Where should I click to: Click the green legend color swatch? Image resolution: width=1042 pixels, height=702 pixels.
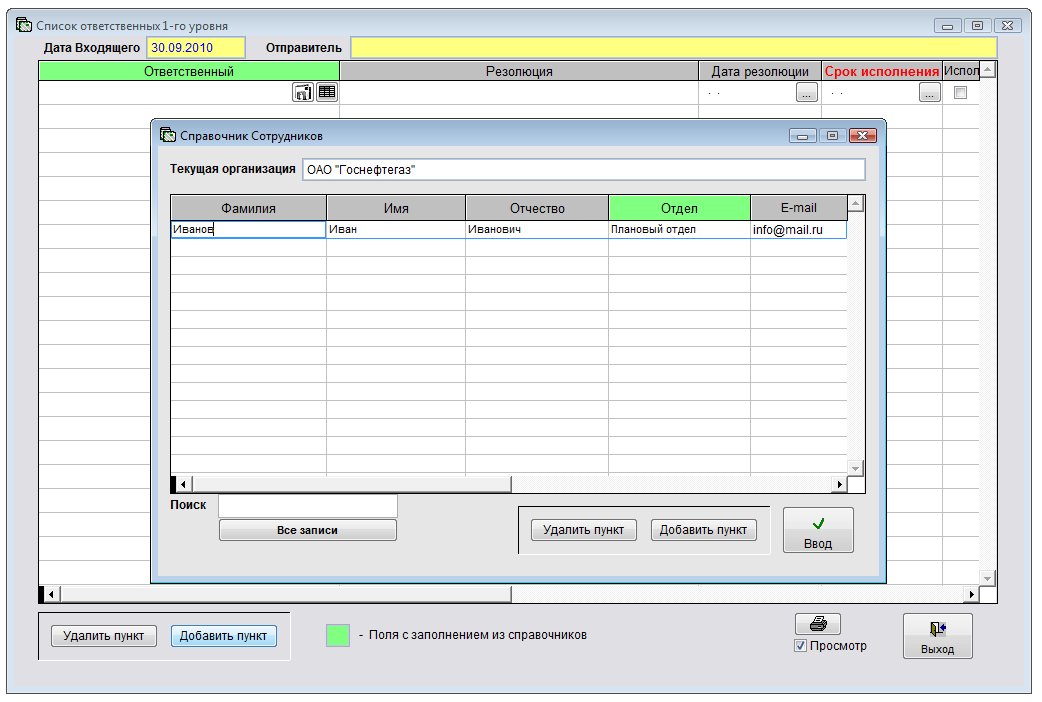click(x=338, y=635)
